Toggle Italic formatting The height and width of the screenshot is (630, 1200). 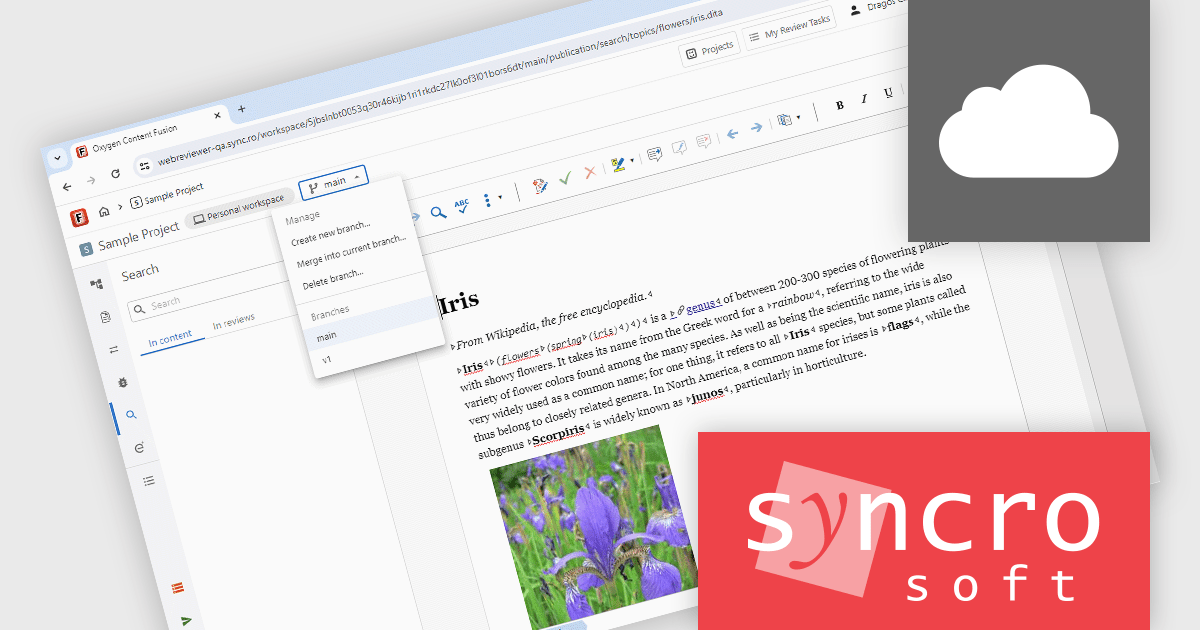[862, 99]
